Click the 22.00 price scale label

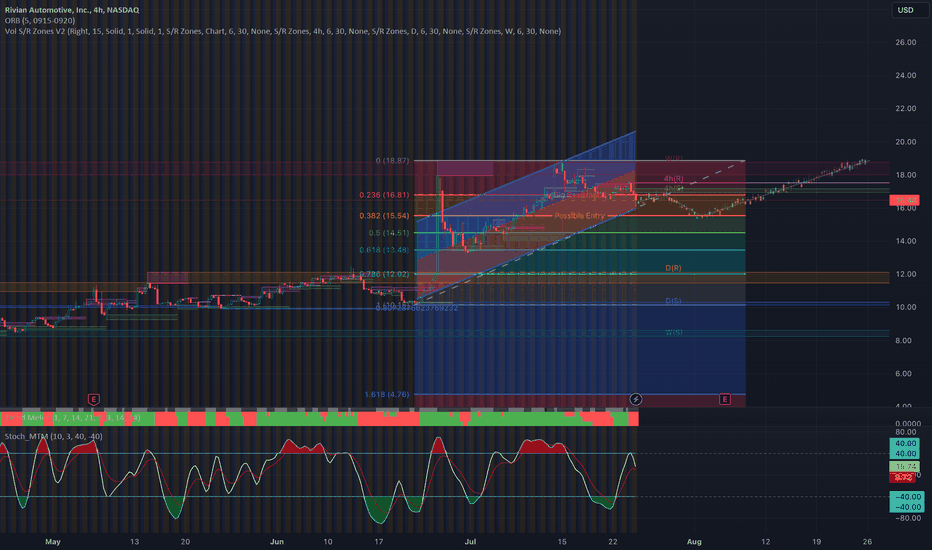[x=905, y=108]
